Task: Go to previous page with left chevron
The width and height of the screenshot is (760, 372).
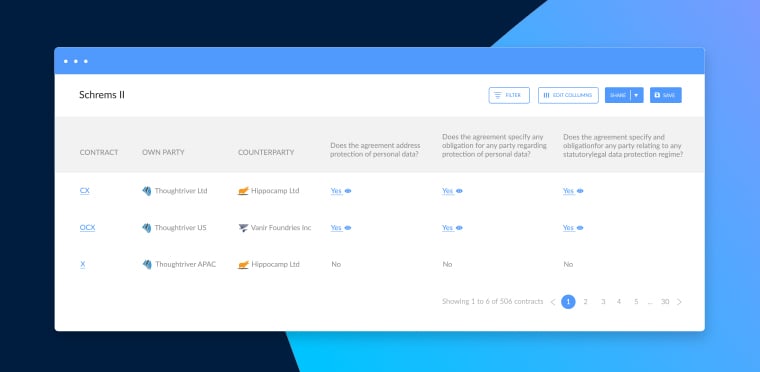Action: tap(553, 302)
